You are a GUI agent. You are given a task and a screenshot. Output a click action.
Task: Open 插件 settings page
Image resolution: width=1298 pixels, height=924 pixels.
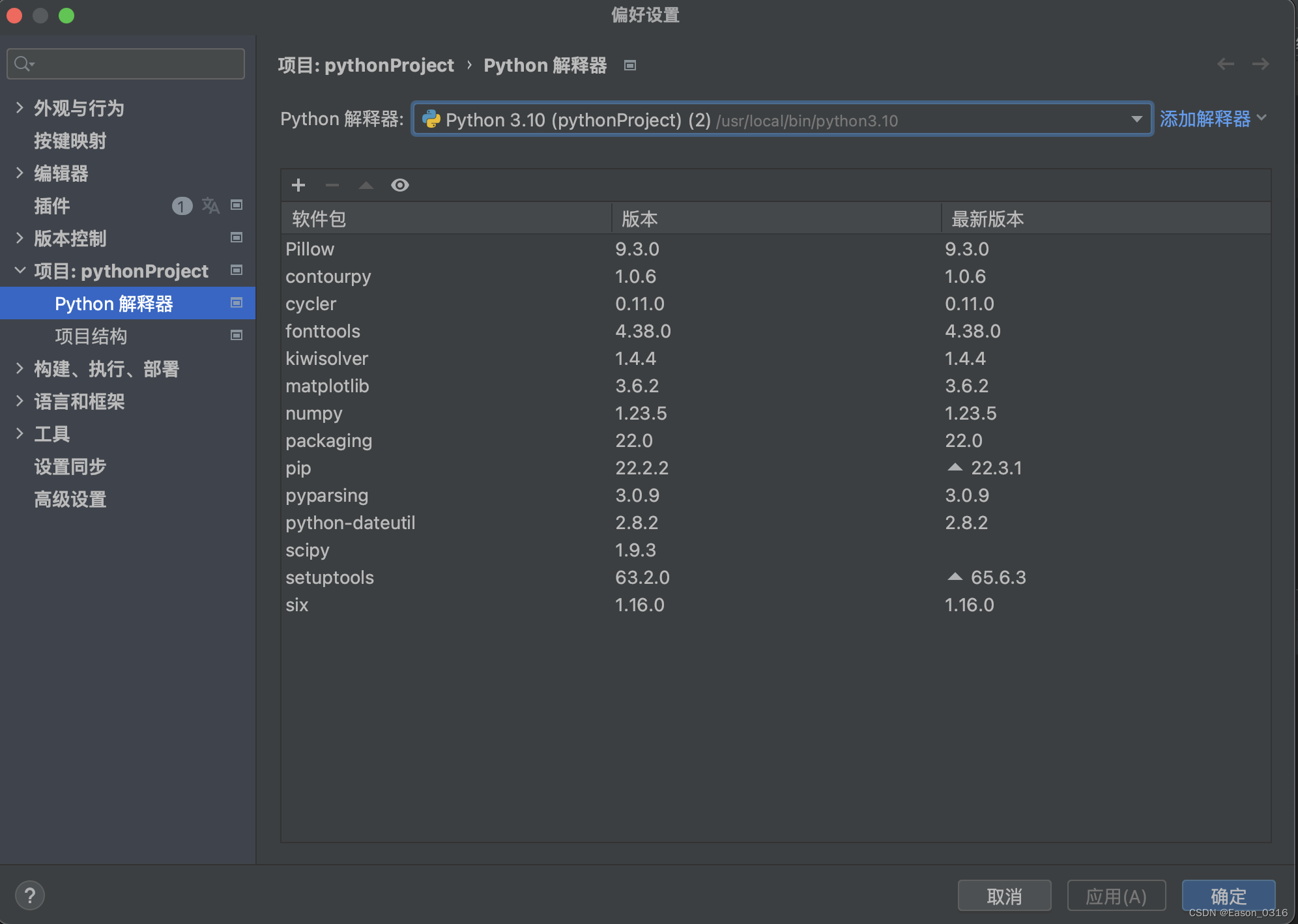pos(52,206)
